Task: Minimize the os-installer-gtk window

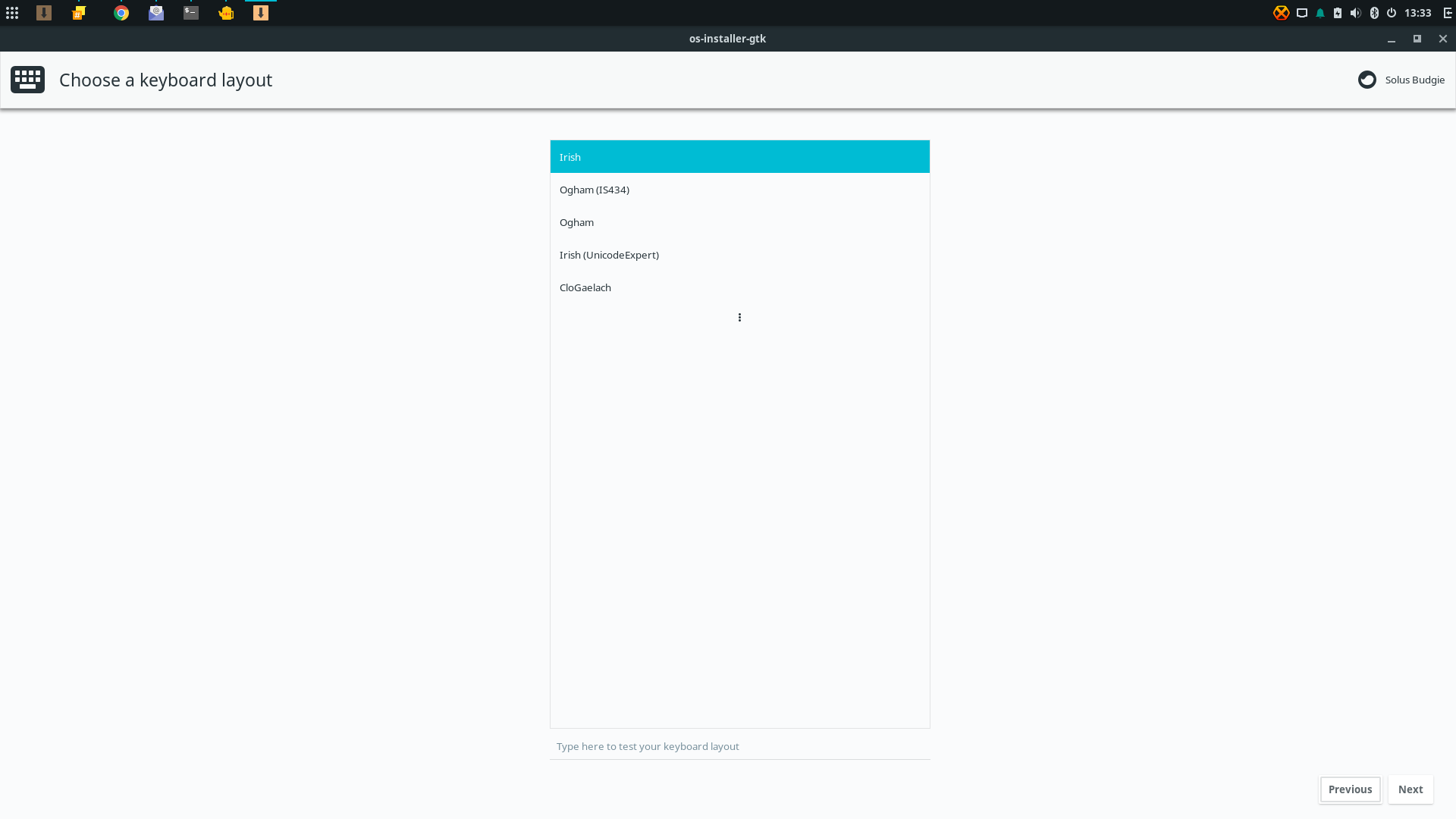Action: click(1392, 39)
